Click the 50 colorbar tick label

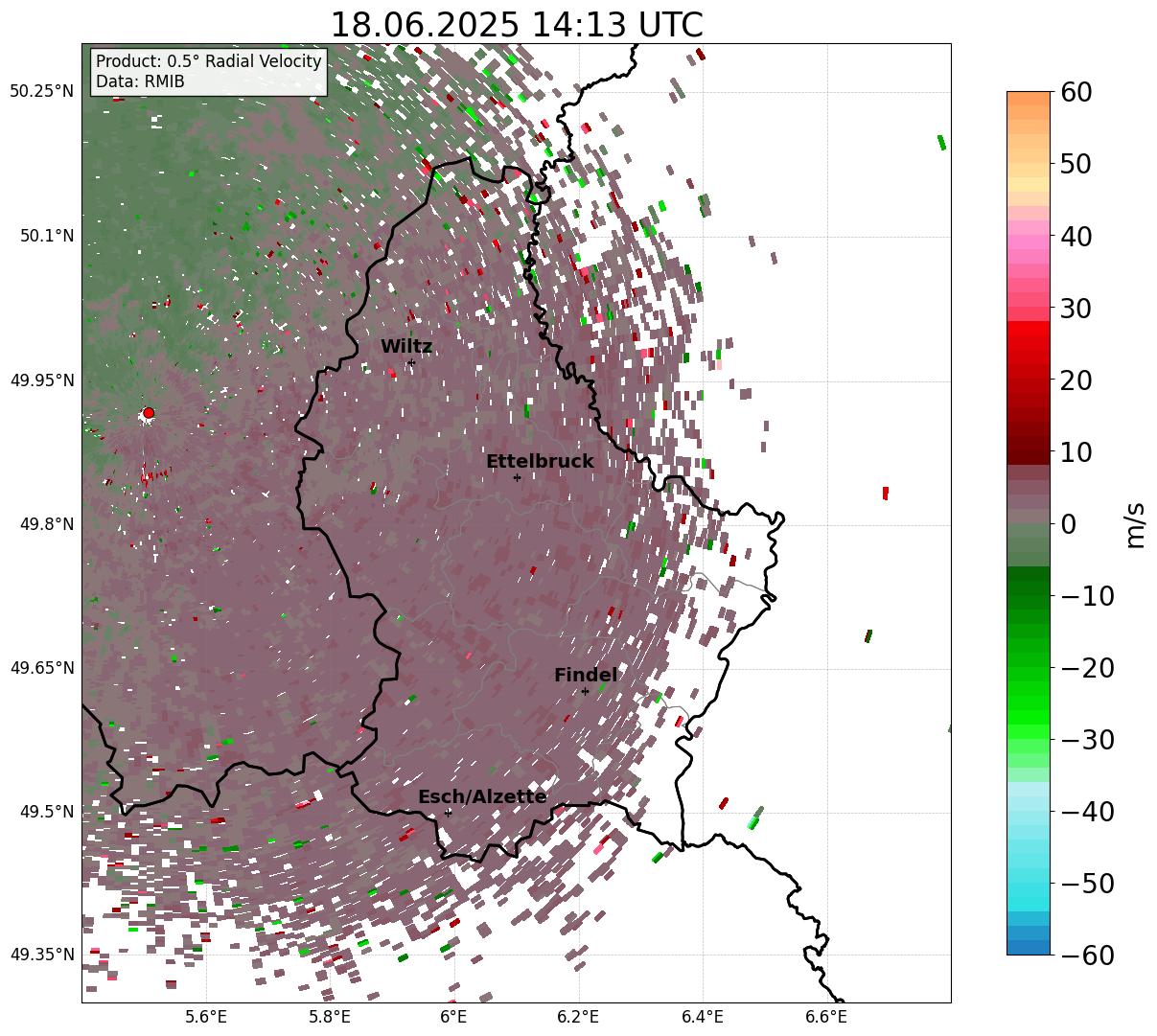tap(1076, 164)
